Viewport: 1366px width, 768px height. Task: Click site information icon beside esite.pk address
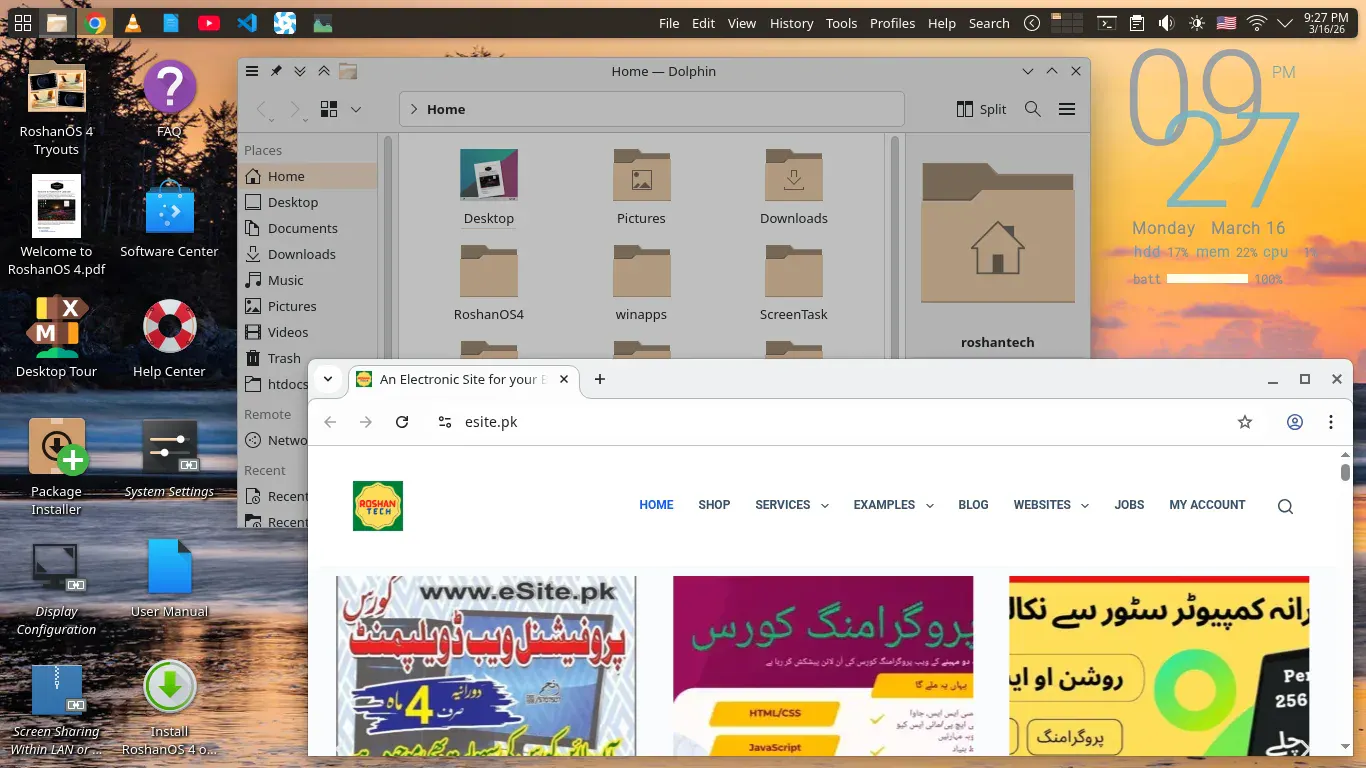click(x=445, y=422)
